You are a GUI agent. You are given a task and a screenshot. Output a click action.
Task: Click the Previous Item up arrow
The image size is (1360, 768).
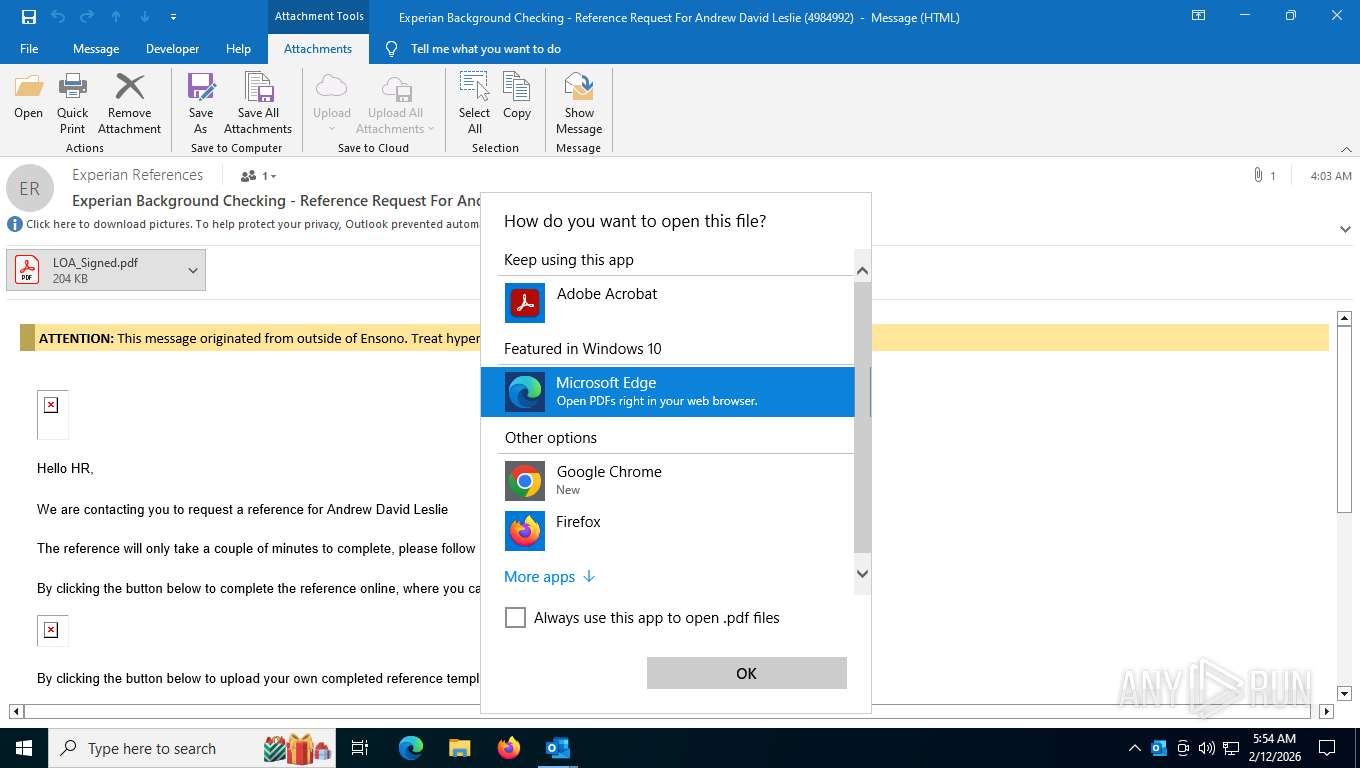(x=116, y=17)
